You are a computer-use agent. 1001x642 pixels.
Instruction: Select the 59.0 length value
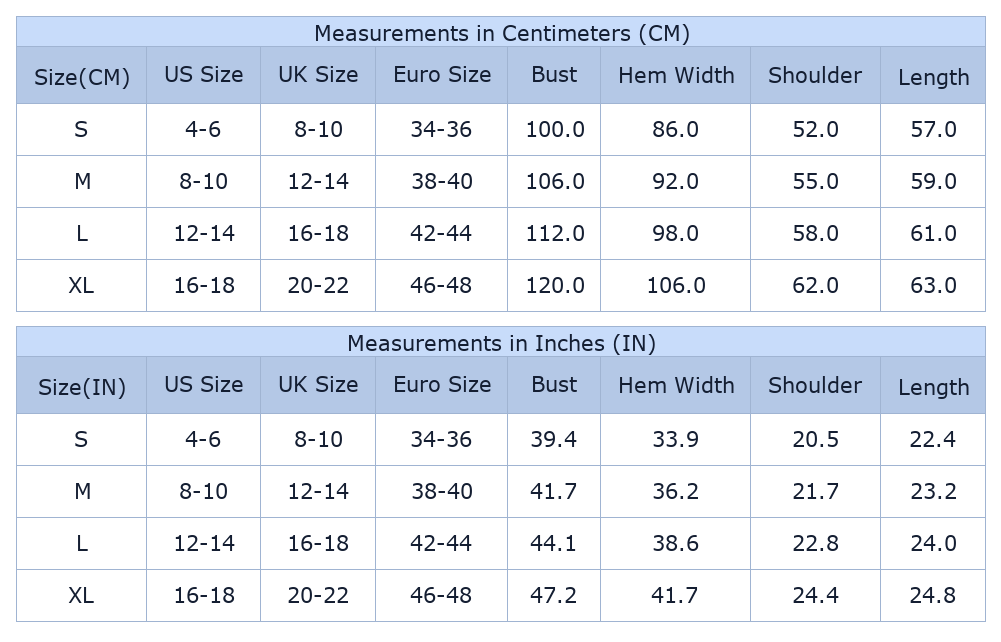933,182
